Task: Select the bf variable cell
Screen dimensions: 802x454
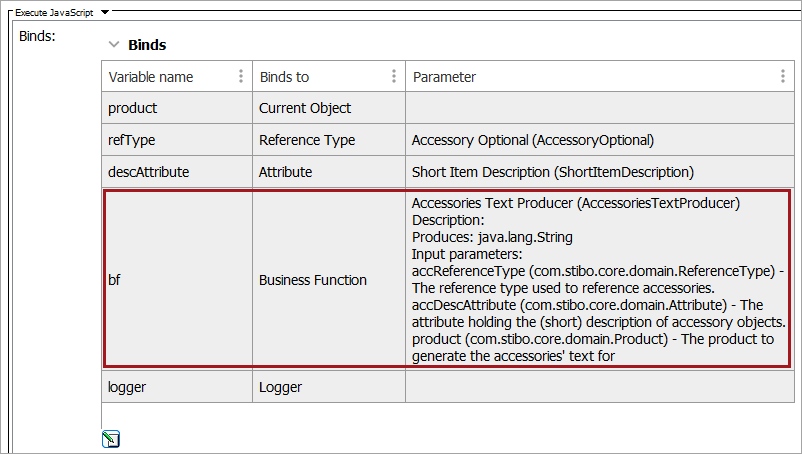Action: [x=116, y=281]
